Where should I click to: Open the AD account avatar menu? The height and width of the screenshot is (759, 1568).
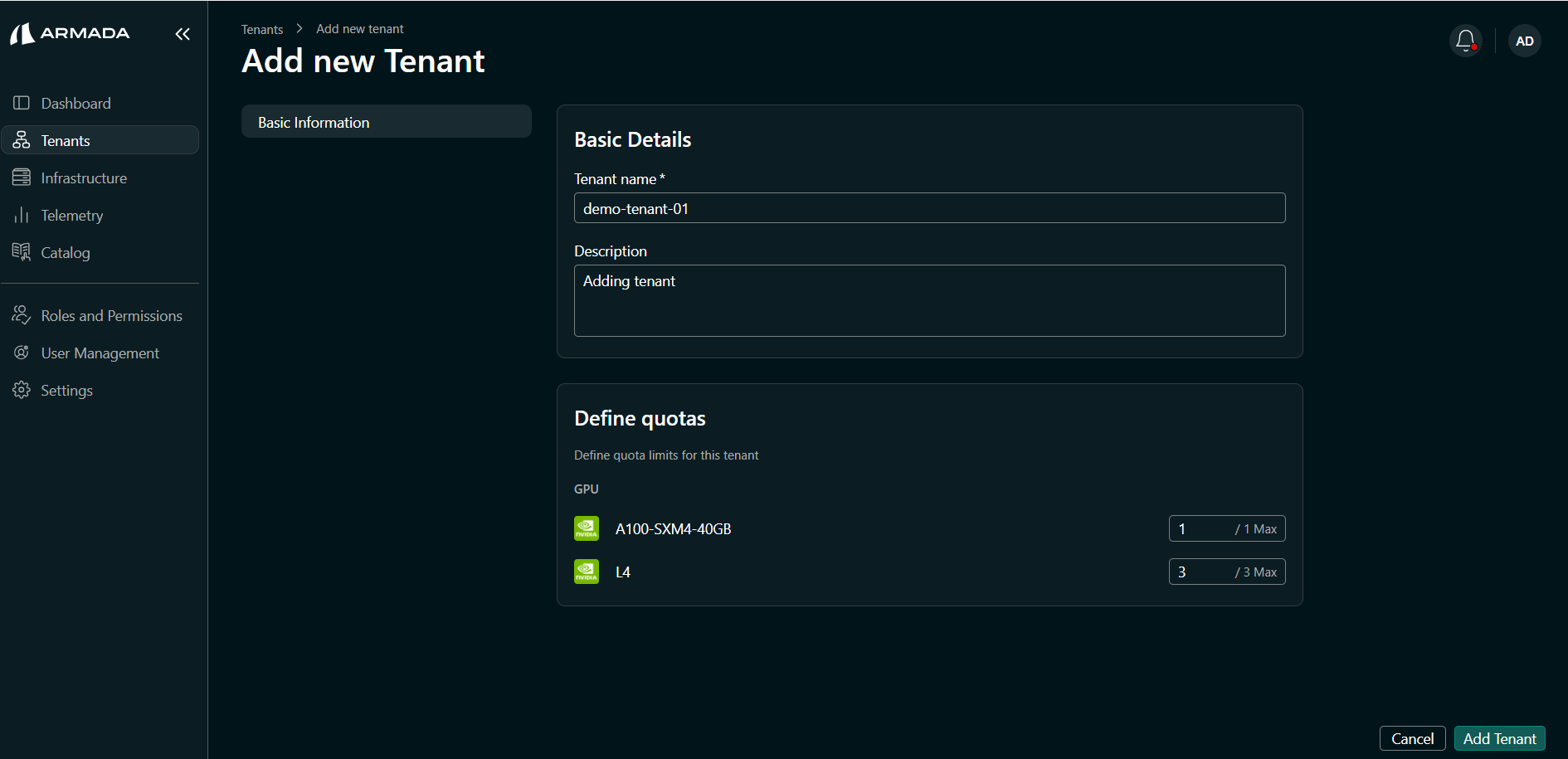pos(1524,41)
